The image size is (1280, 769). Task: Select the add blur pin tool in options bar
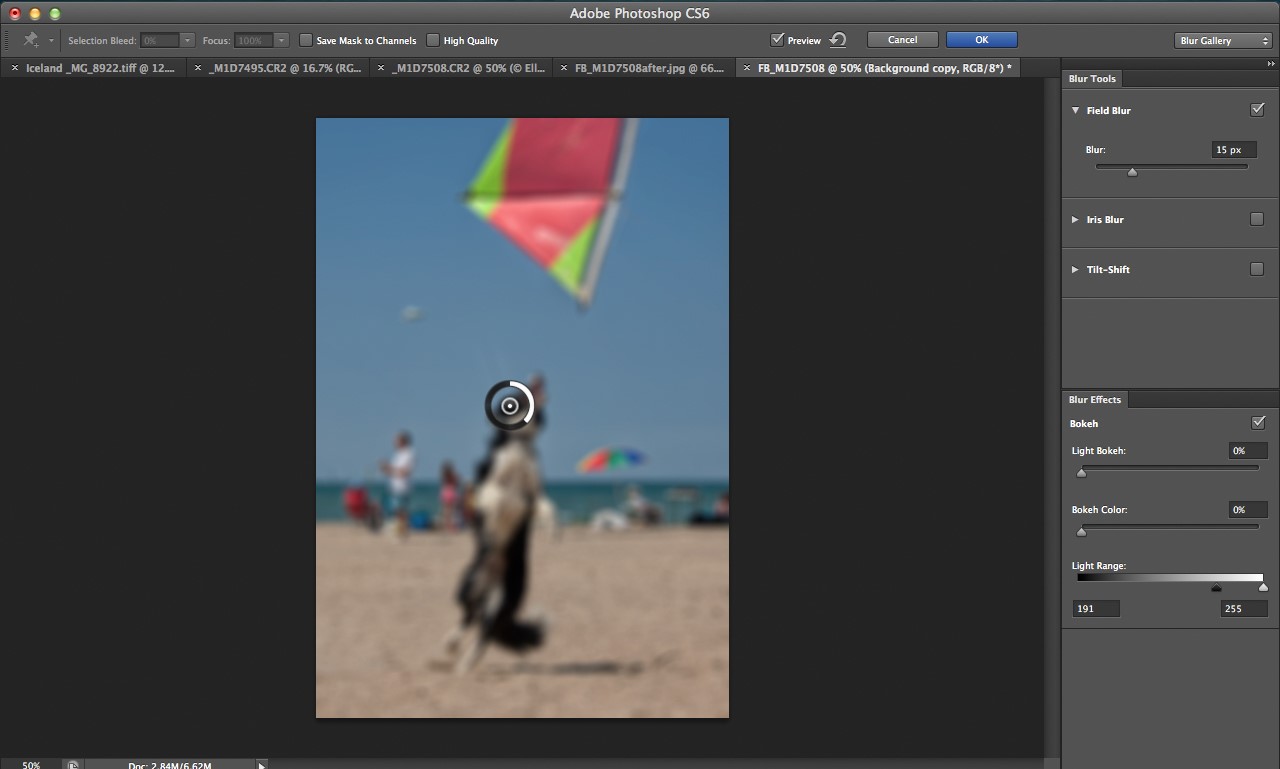point(32,40)
